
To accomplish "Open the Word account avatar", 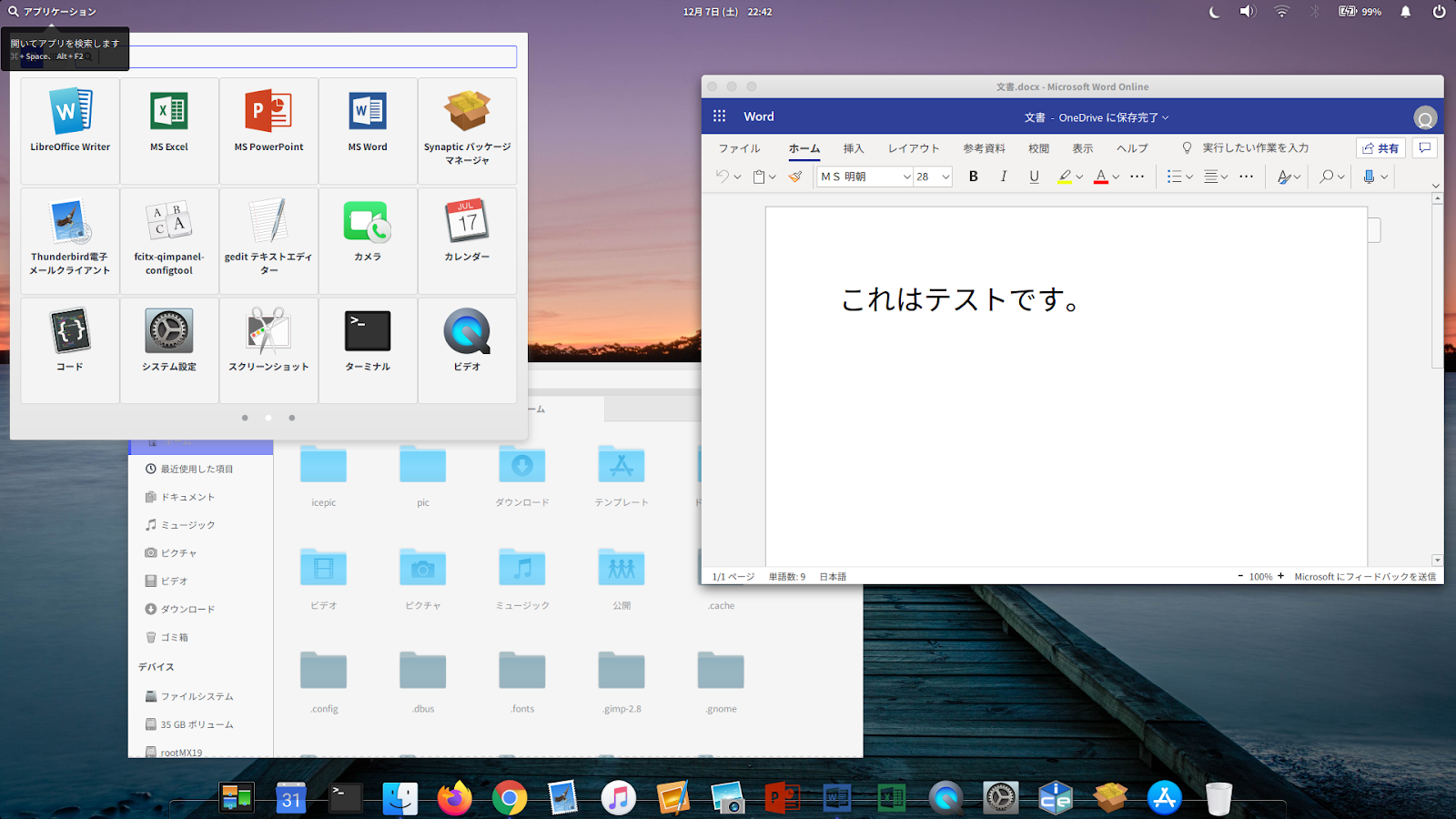I will [1424, 117].
